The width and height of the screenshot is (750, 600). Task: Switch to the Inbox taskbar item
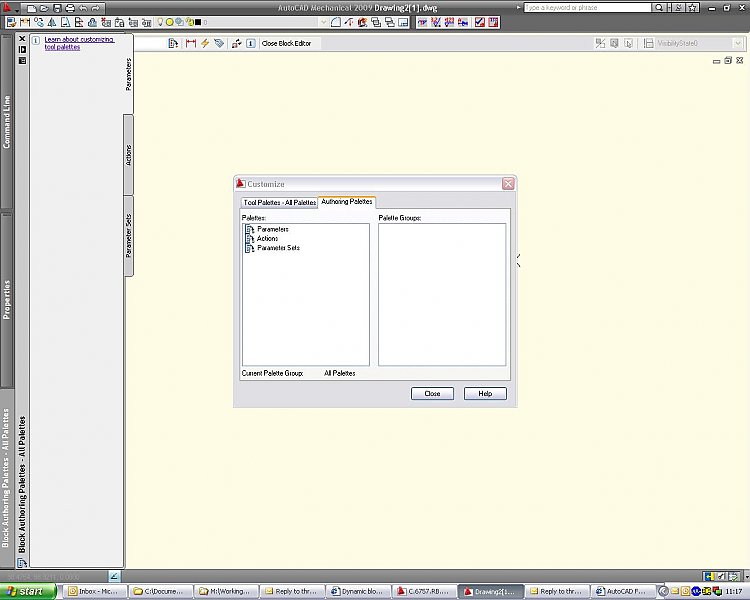pos(97,592)
